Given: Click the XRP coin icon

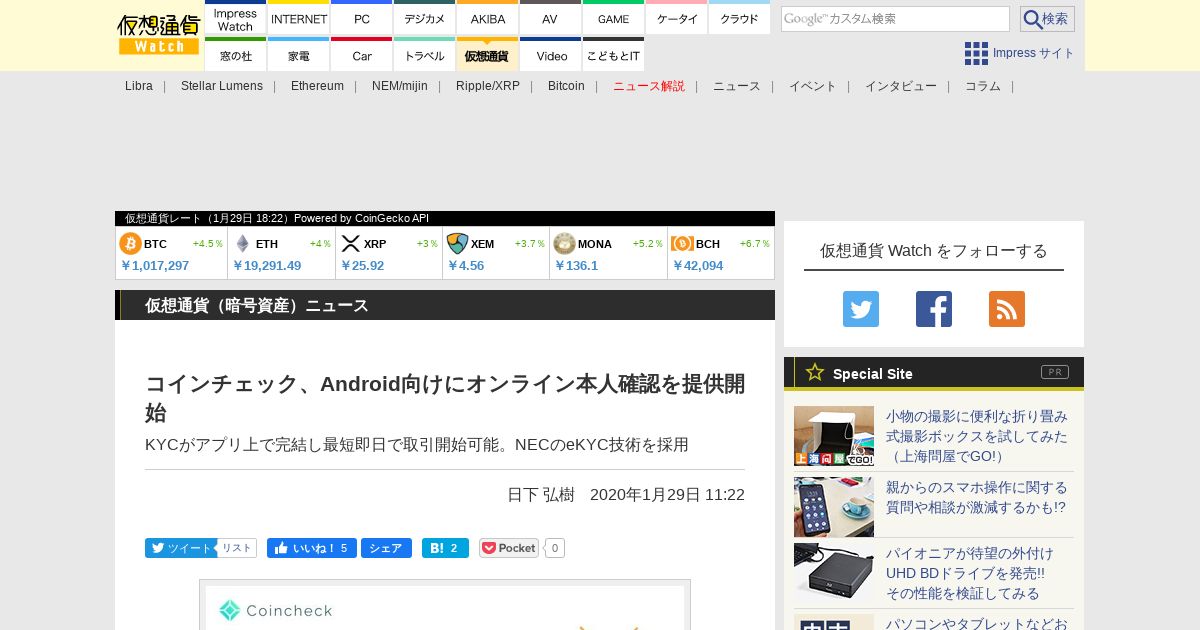Looking at the screenshot, I should point(350,244).
